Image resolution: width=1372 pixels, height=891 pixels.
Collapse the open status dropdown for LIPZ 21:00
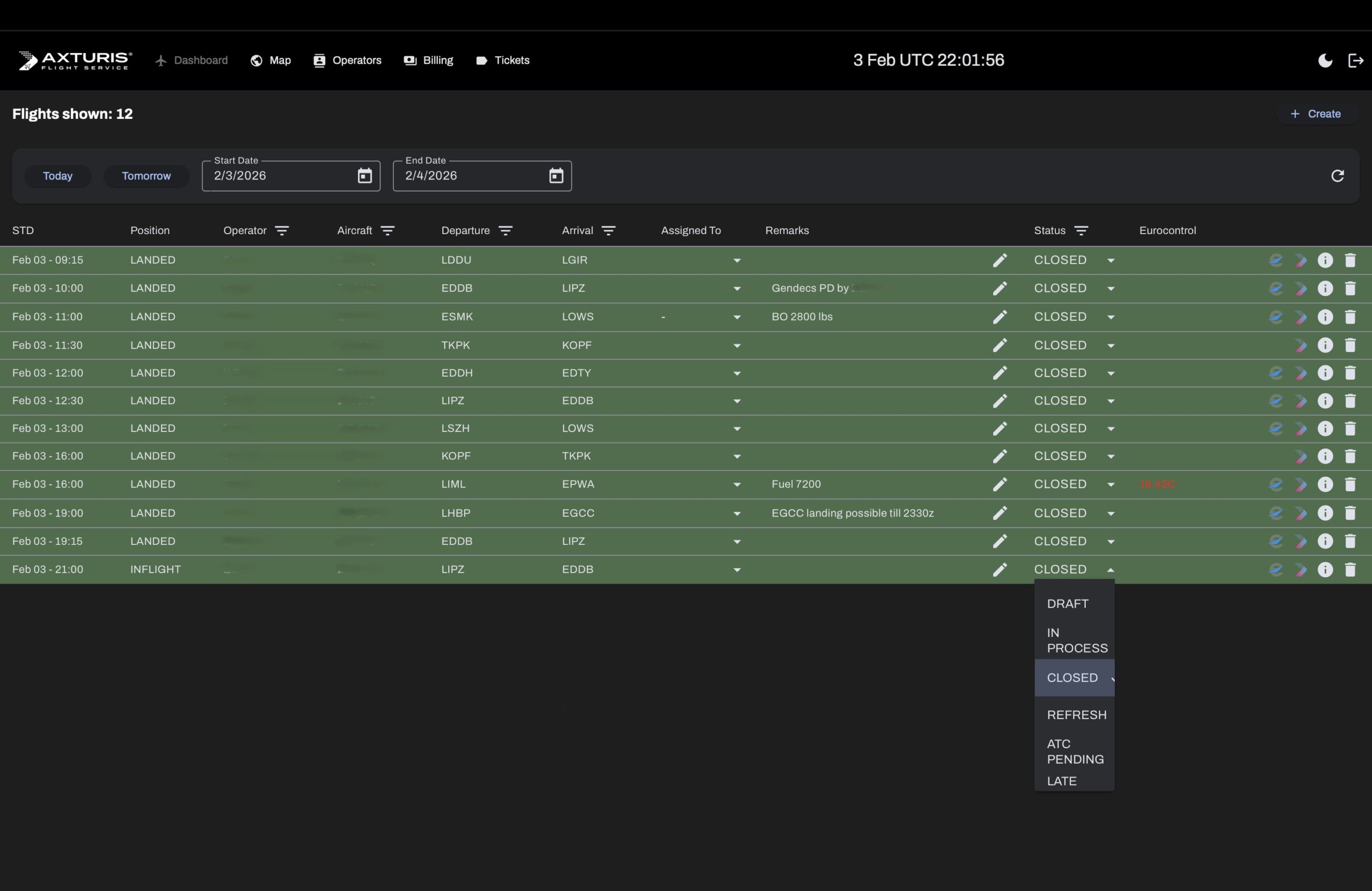1110,570
